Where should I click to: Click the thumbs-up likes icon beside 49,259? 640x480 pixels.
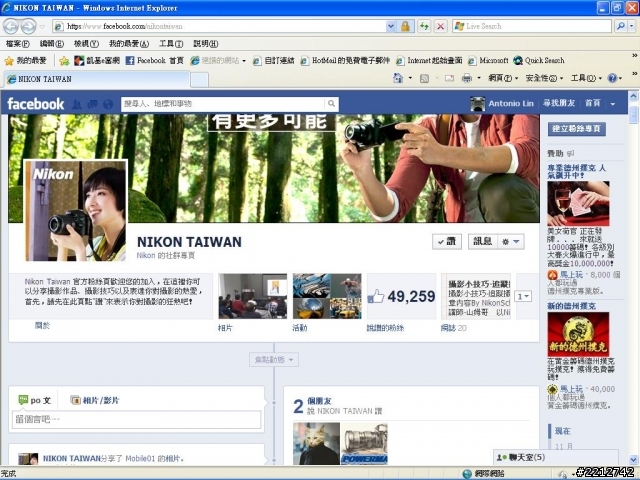pos(376,296)
